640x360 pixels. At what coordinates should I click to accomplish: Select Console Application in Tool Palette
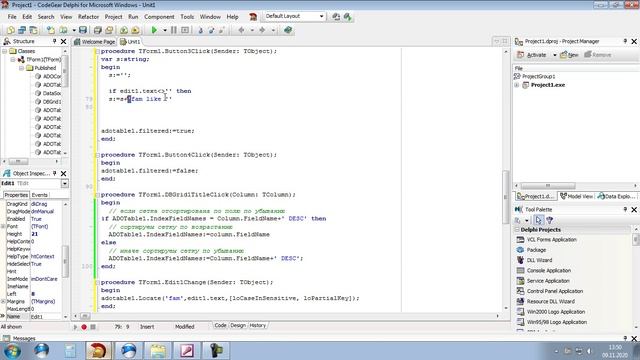point(549,270)
